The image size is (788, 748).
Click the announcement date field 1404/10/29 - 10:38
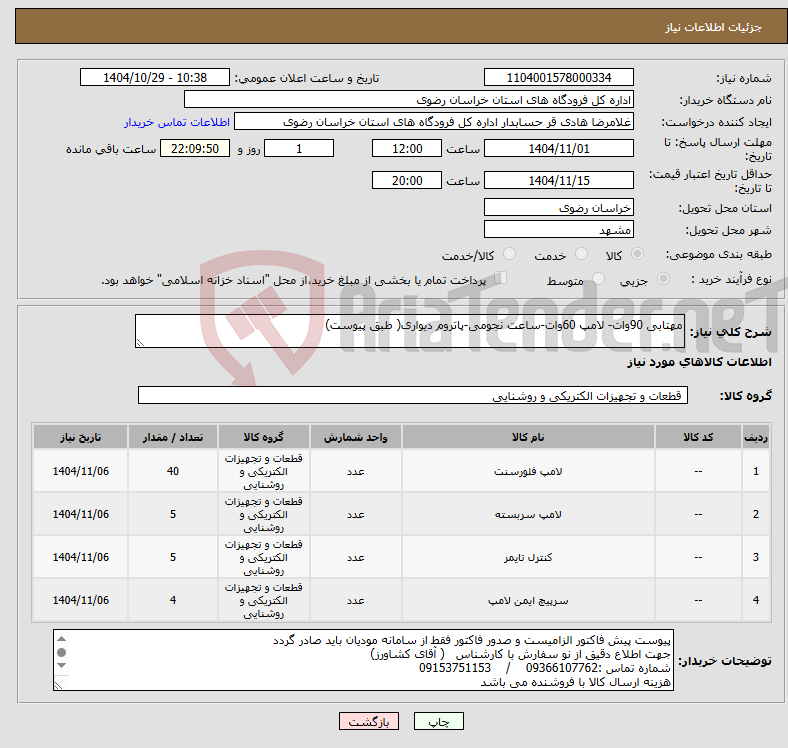click(155, 77)
